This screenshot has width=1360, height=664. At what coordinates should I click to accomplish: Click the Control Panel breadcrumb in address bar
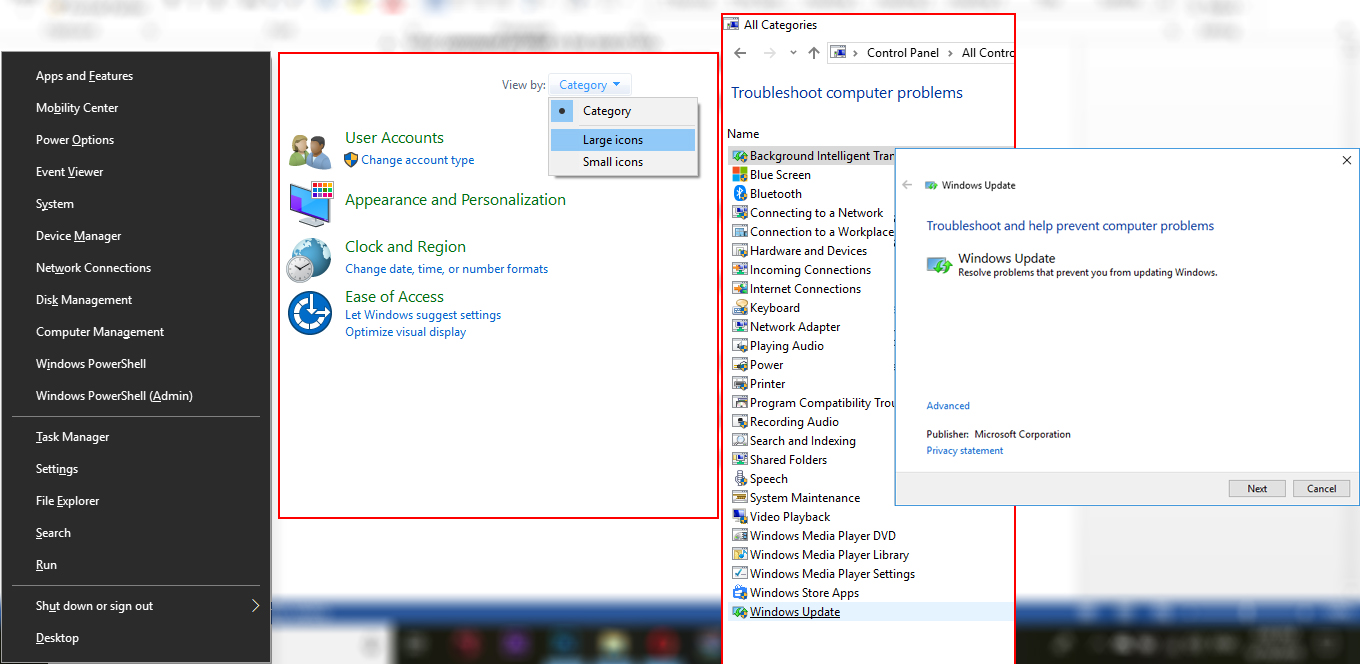tap(903, 53)
